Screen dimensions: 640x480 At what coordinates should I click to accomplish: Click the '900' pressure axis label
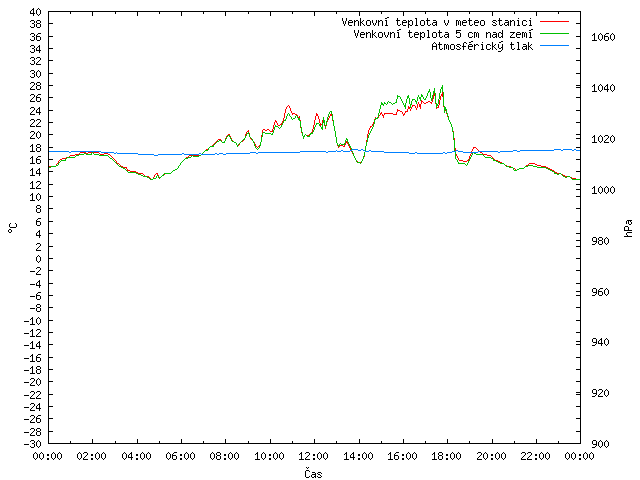coord(600,444)
